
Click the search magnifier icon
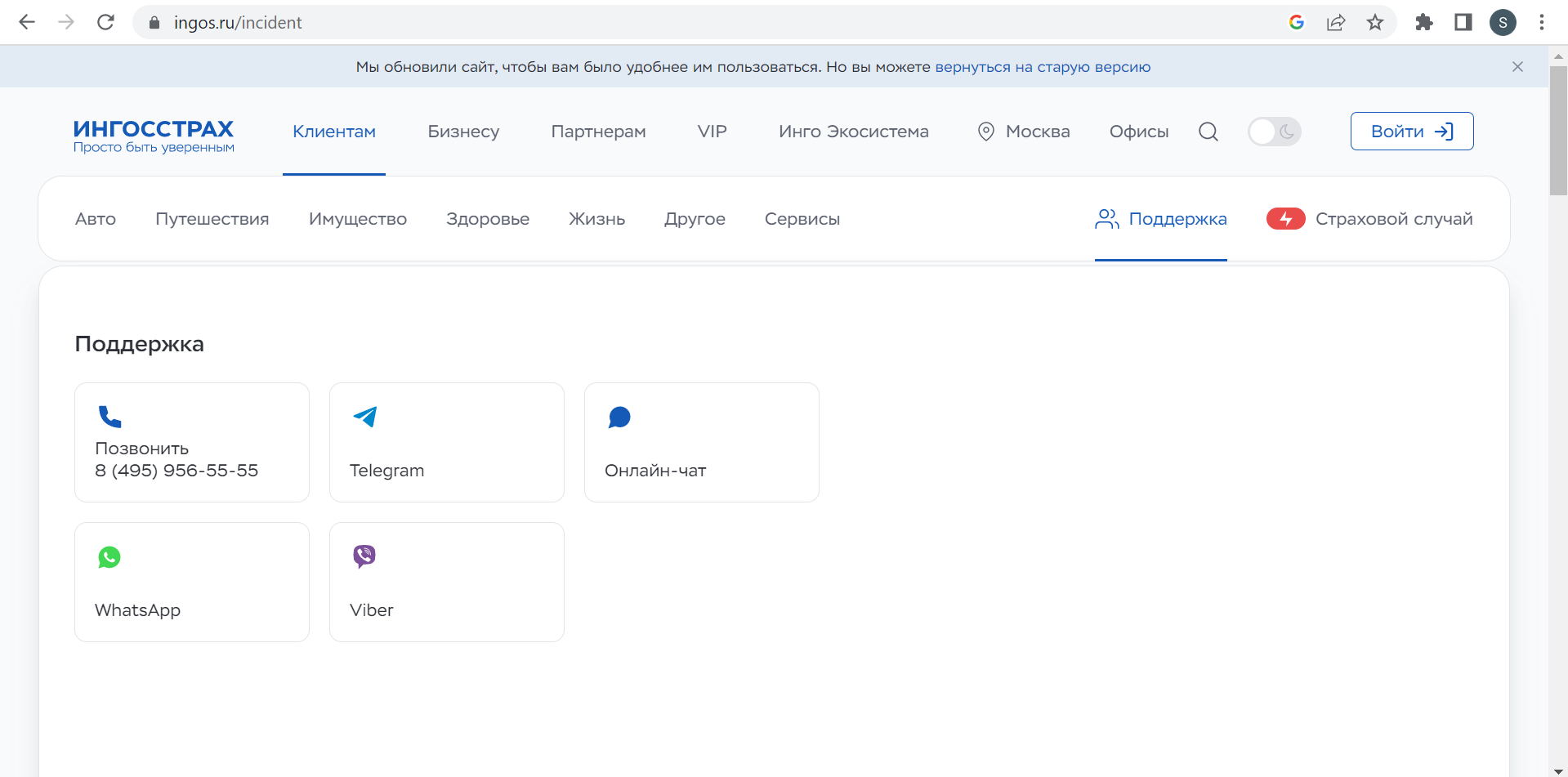point(1208,132)
